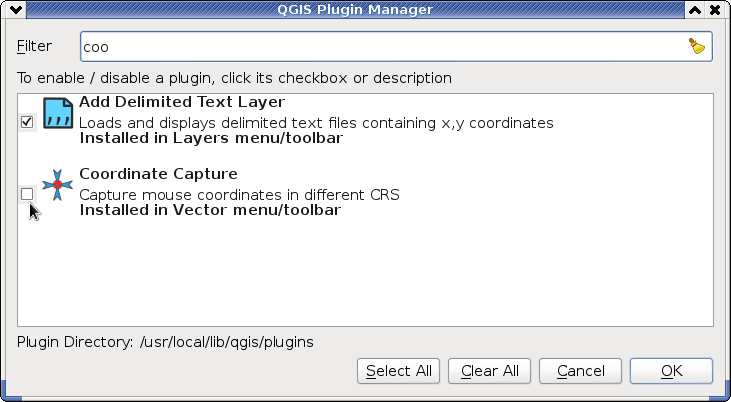Image resolution: width=731 pixels, height=402 pixels.
Task: Confirm with the OK button
Action: tap(671, 371)
